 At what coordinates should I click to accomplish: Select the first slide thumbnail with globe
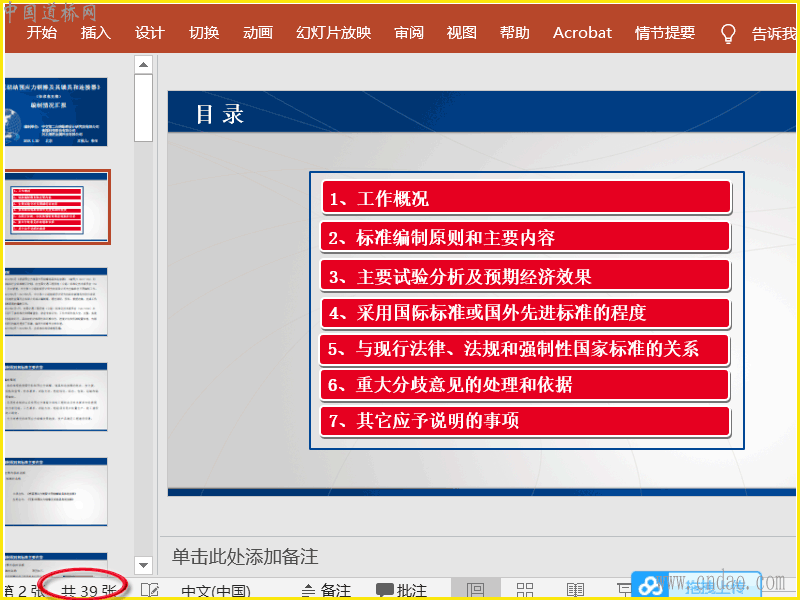click(56, 112)
